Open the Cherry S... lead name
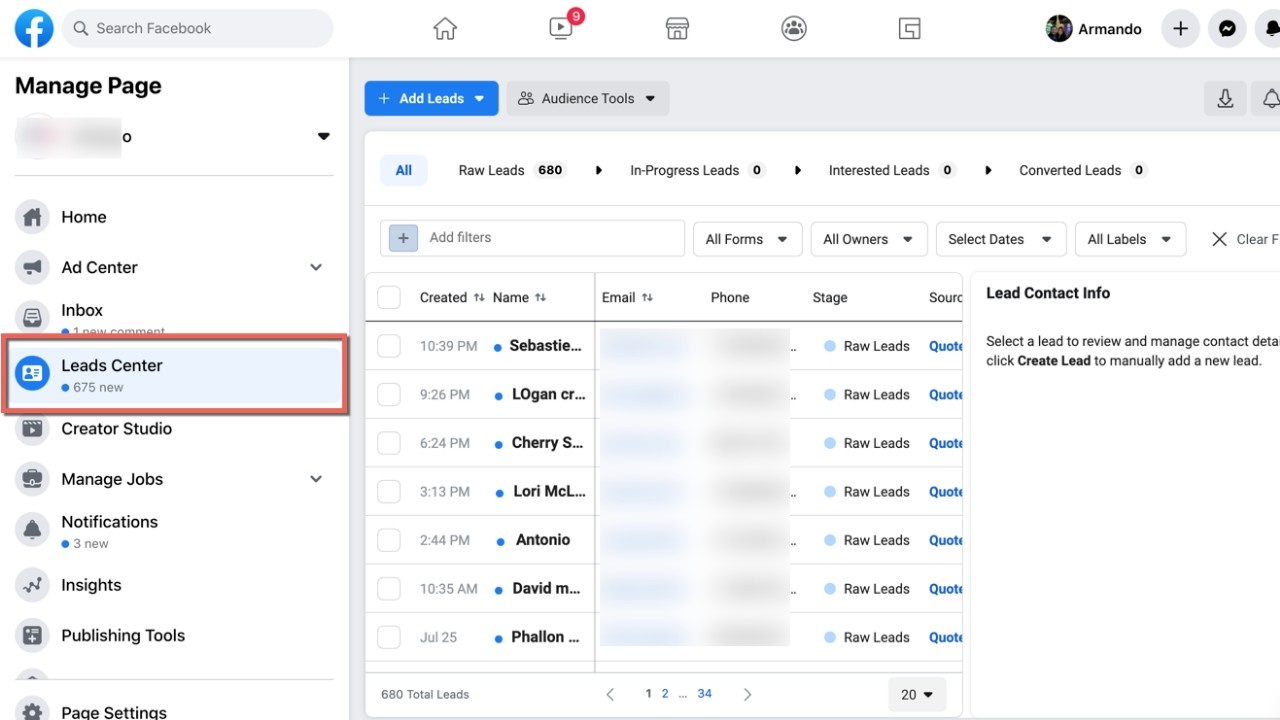 click(x=548, y=443)
